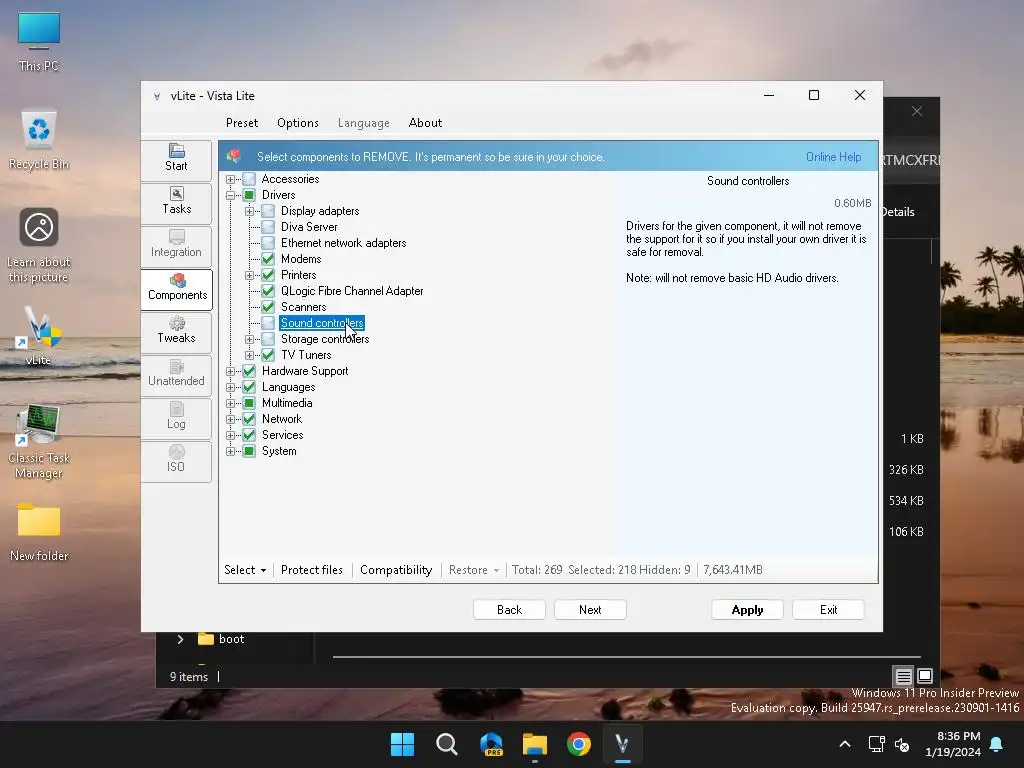Select the Multimedia tree item label

pos(287,403)
